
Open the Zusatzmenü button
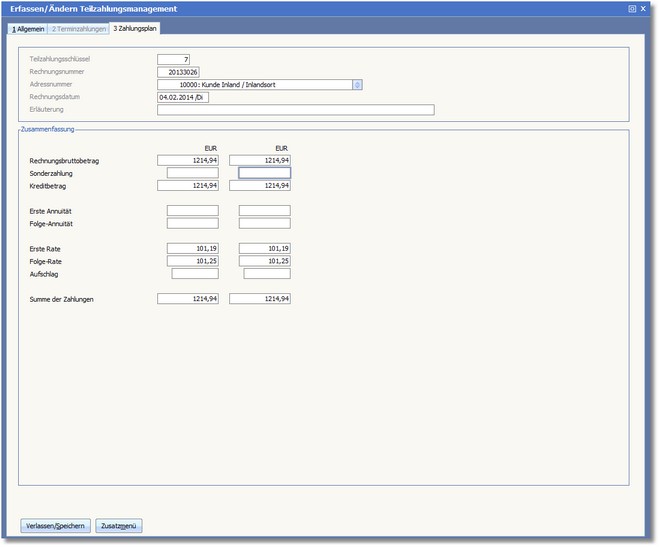(x=119, y=525)
